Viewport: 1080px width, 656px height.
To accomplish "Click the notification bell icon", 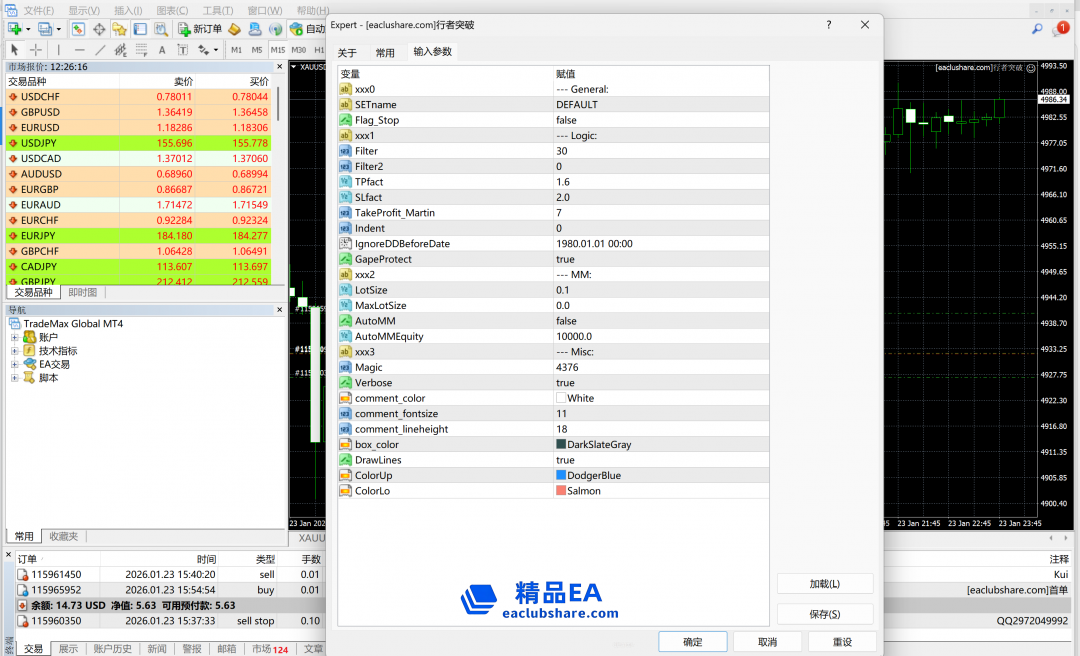I will pos(1059,30).
